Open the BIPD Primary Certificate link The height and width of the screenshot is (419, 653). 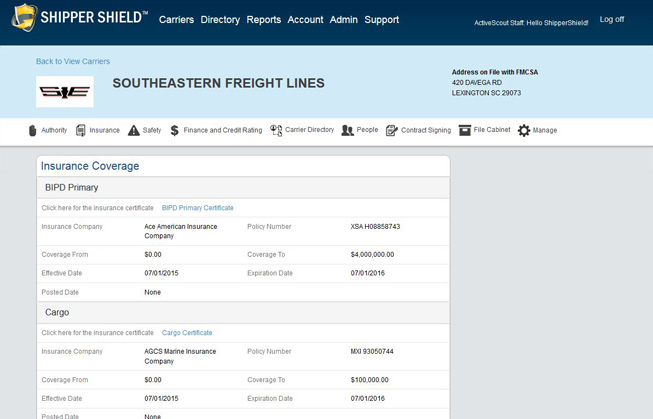coord(197,208)
